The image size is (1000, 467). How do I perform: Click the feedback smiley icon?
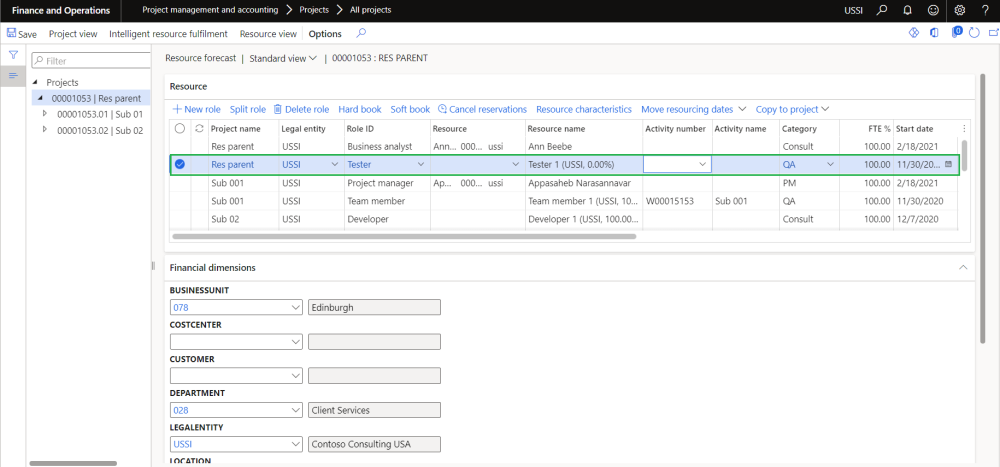(932, 10)
